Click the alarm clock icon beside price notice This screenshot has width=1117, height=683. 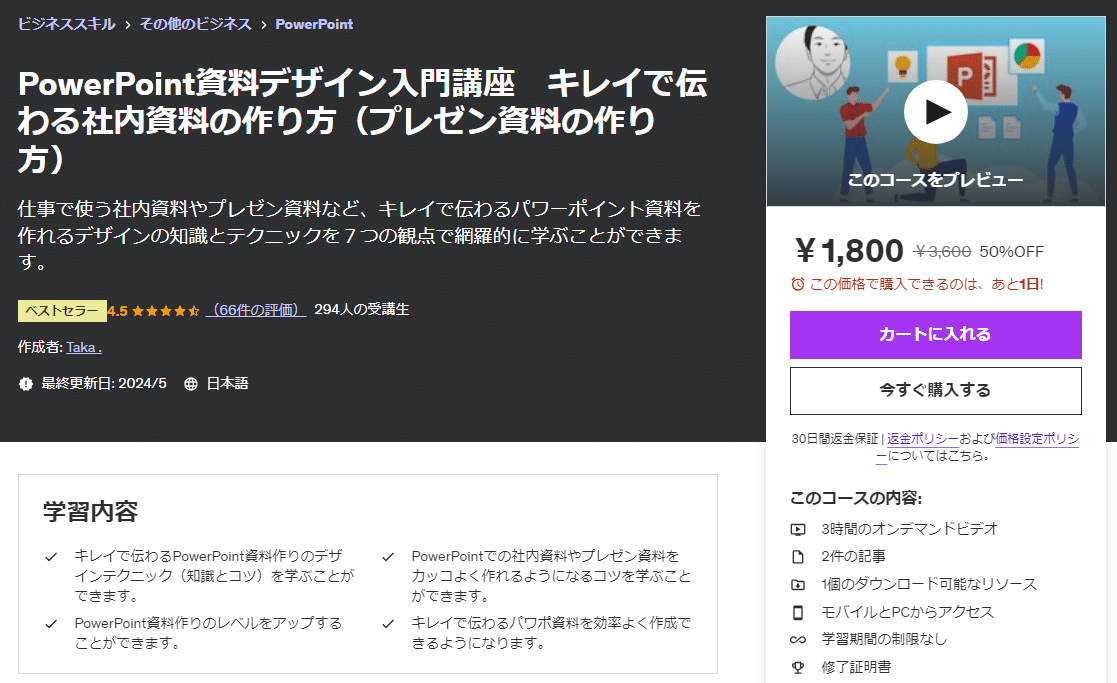(798, 284)
